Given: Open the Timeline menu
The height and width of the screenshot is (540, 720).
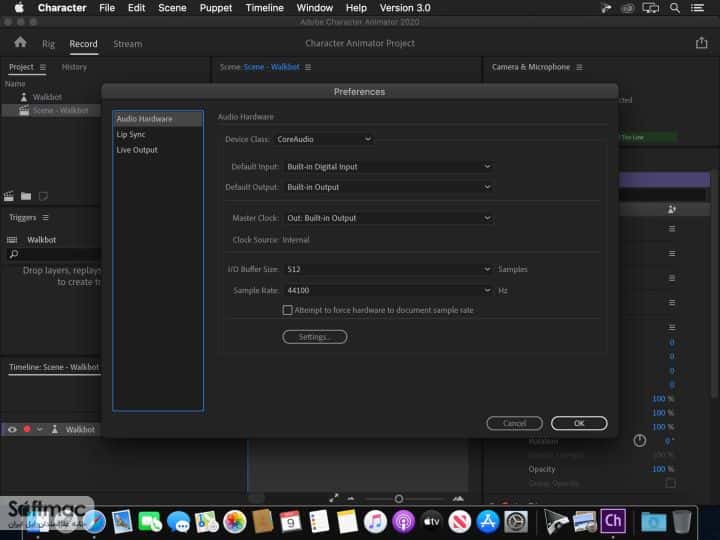Looking at the screenshot, I should tap(264, 8).
